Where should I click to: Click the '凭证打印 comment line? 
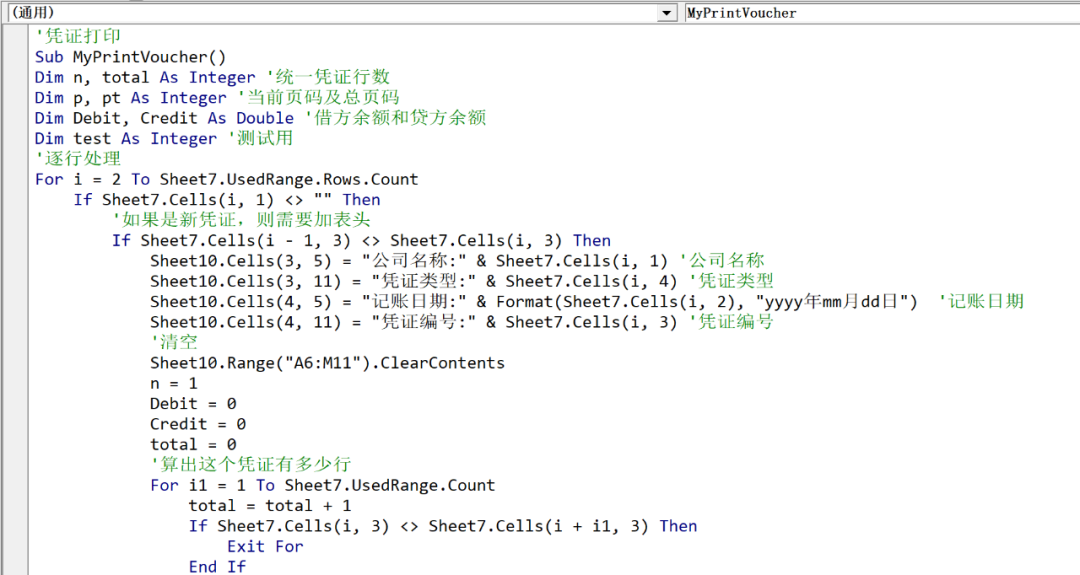click(x=78, y=36)
